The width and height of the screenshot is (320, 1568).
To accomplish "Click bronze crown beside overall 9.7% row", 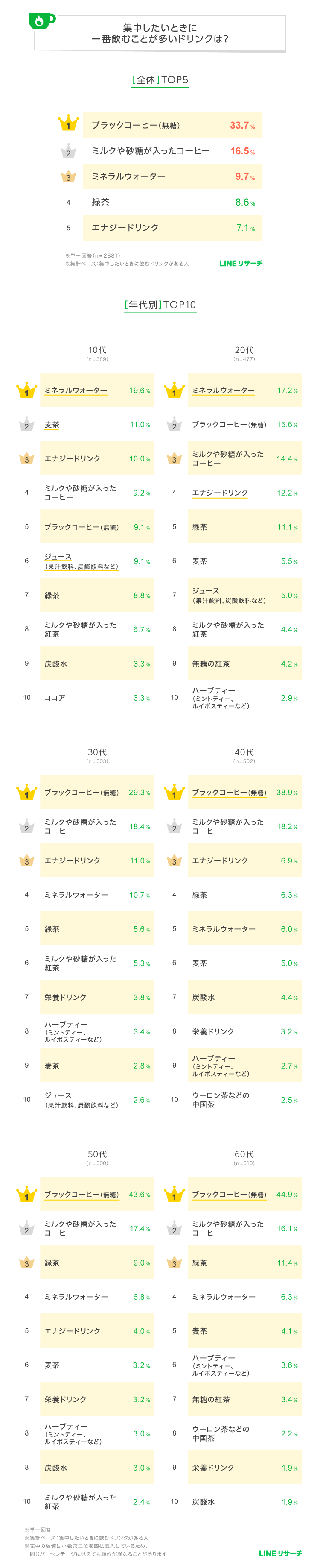I will tap(68, 176).
